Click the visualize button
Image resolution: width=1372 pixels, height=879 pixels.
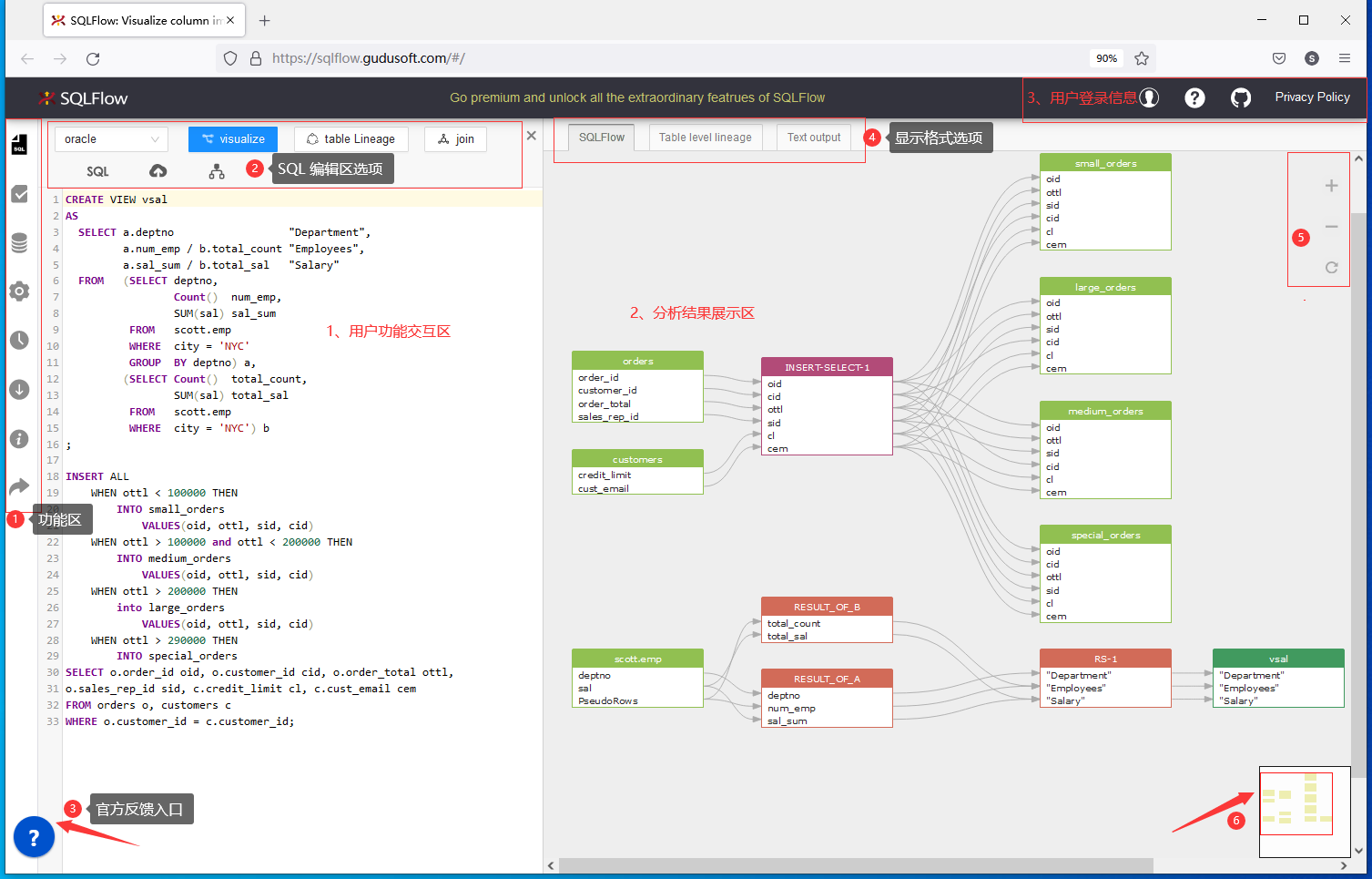pos(233,139)
